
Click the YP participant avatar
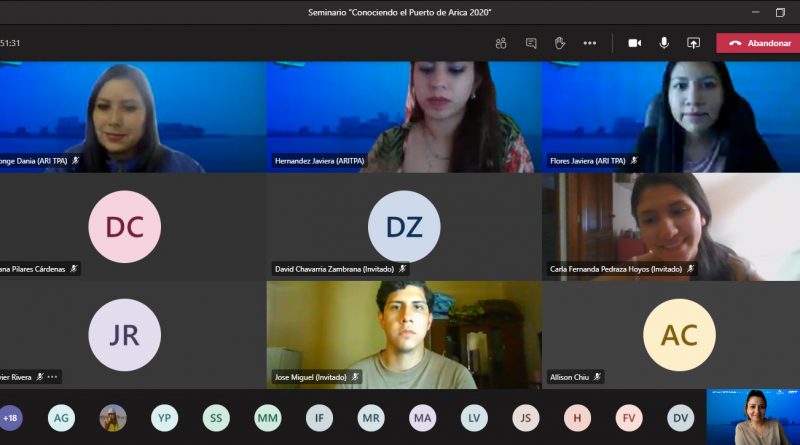tap(164, 418)
